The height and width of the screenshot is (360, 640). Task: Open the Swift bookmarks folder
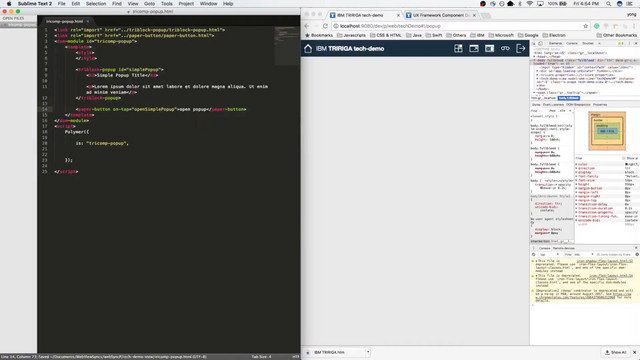click(434, 36)
